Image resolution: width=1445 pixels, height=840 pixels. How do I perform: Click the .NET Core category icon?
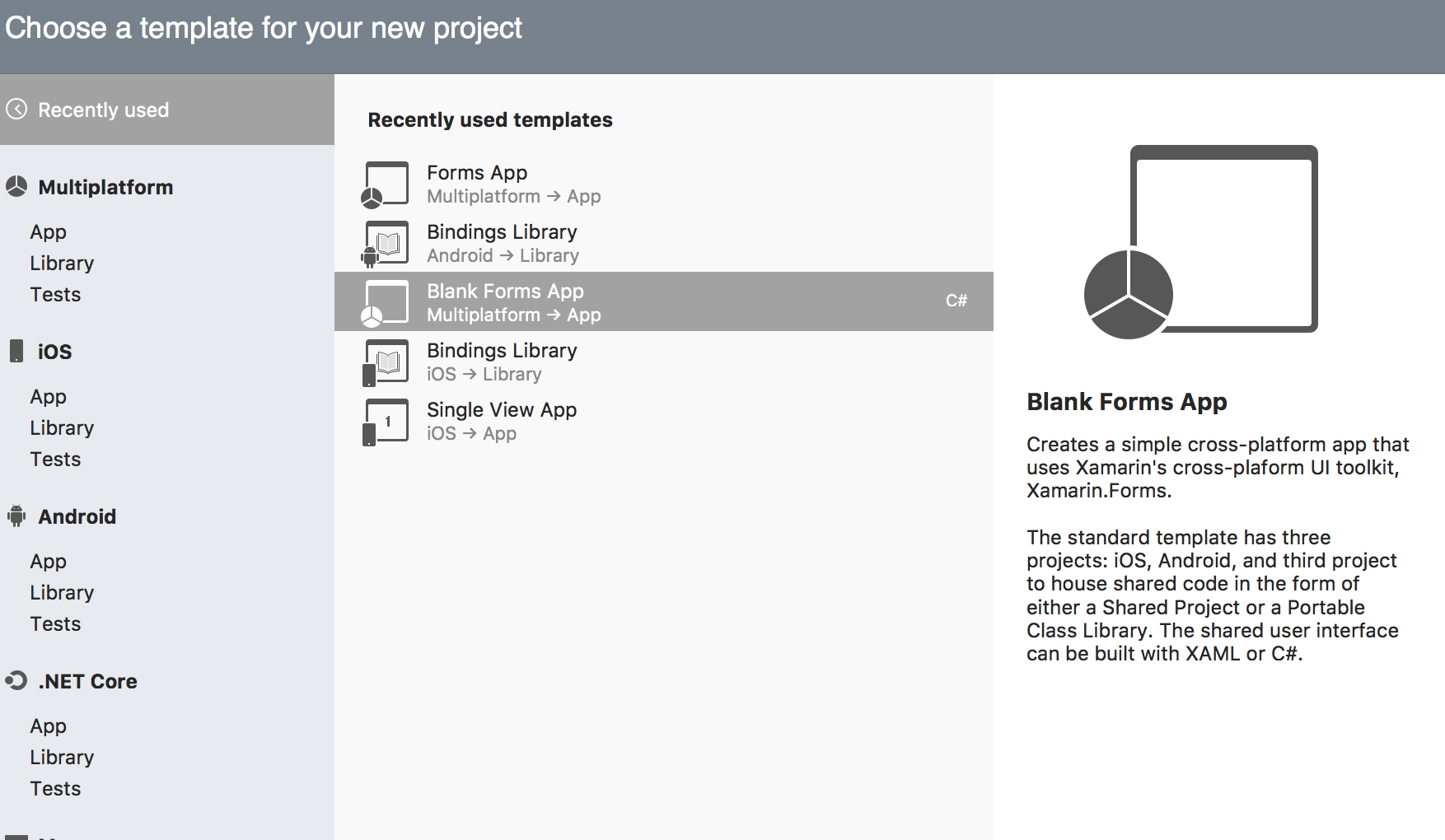pyautogui.click(x=16, y=681)
